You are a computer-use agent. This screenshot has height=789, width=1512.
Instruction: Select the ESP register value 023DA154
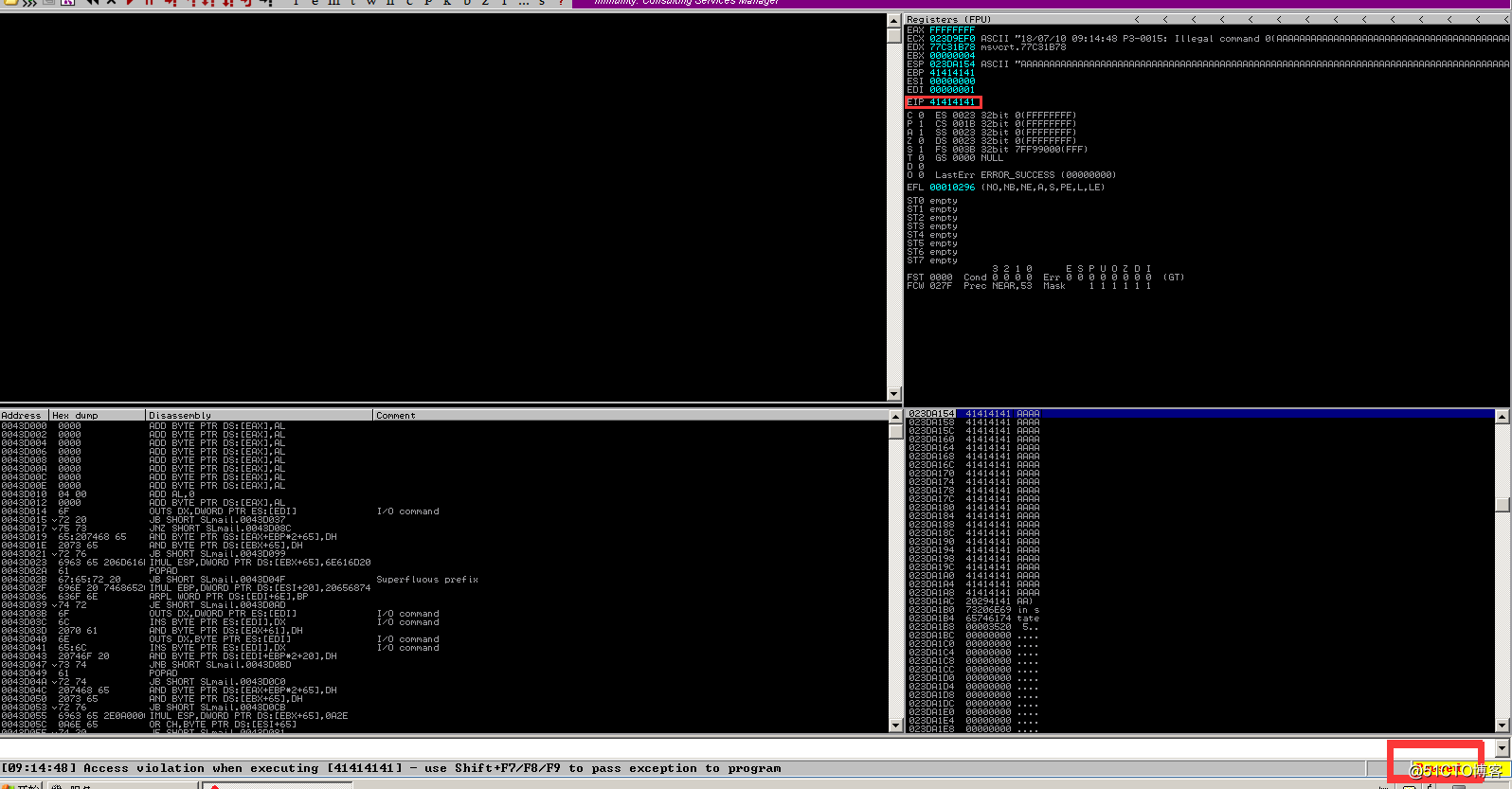(952, 64)
